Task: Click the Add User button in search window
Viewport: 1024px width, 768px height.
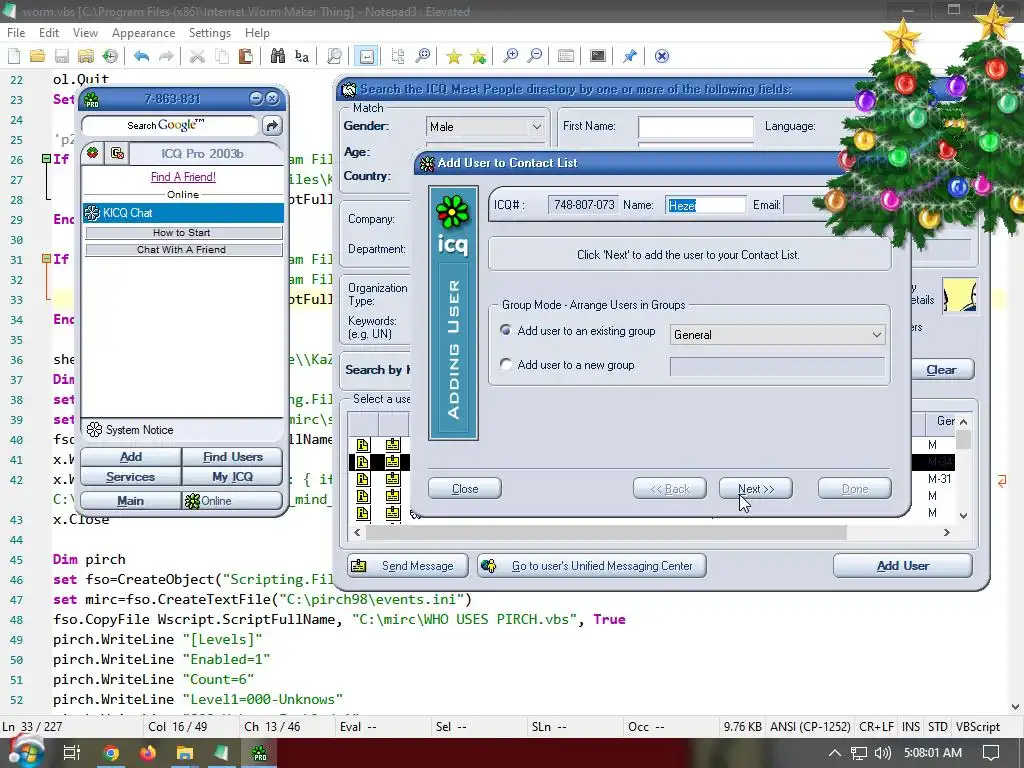Action: pyautogui.click(x=903, y=566)
